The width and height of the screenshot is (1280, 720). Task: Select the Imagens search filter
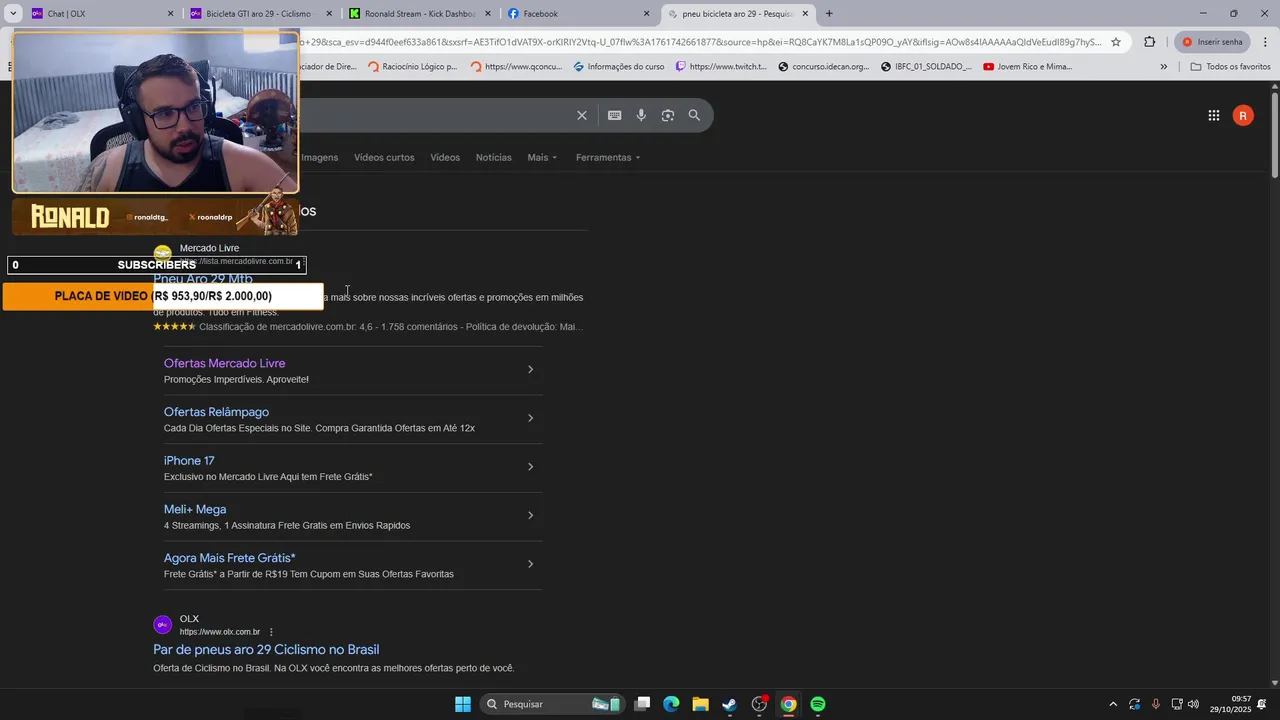(x=320, y=157)
